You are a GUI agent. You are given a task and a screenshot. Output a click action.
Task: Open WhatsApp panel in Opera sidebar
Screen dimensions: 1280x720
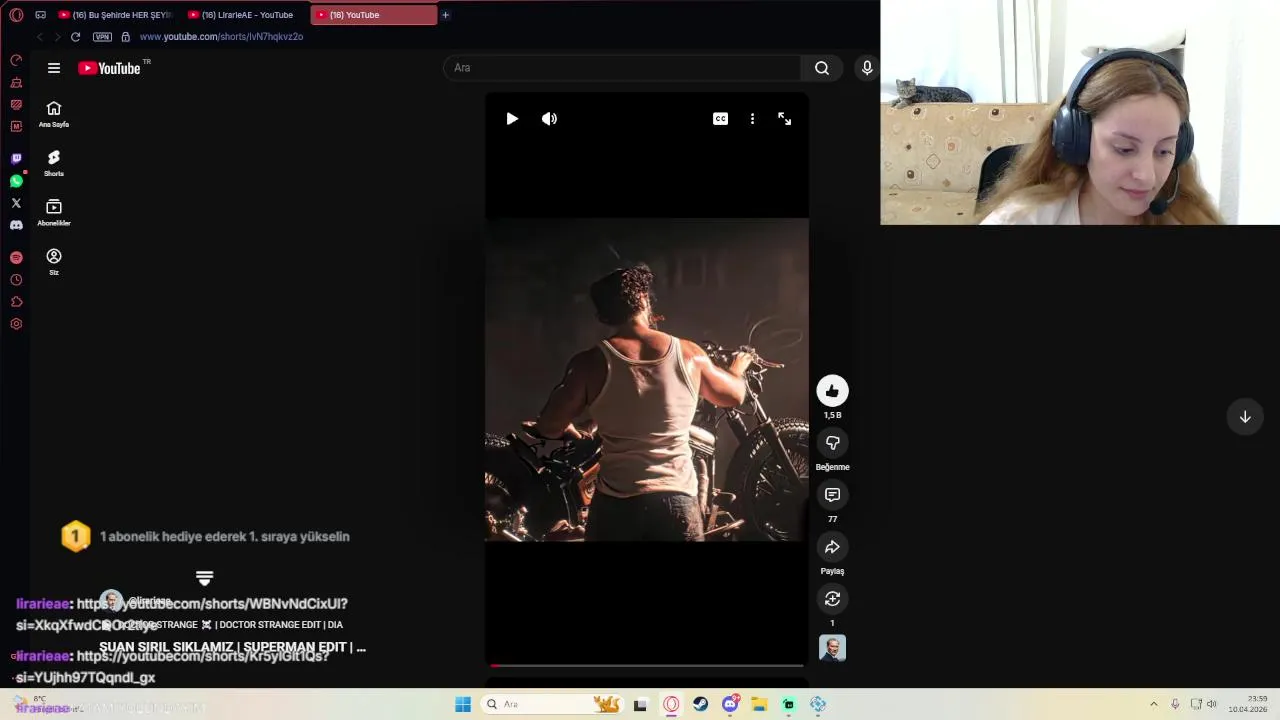pos(16,181)
